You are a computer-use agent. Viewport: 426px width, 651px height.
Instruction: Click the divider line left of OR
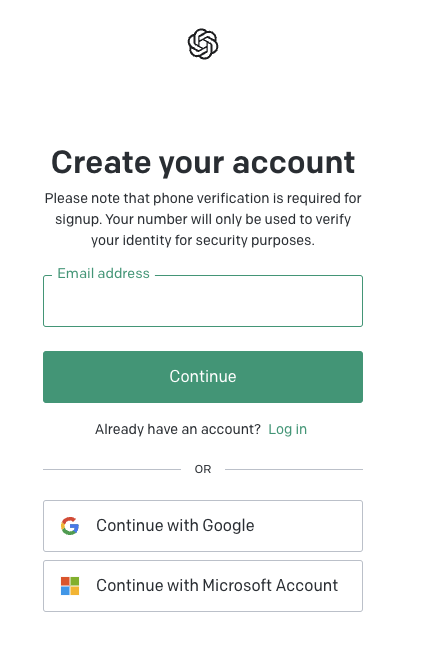(x=112, y=470)
